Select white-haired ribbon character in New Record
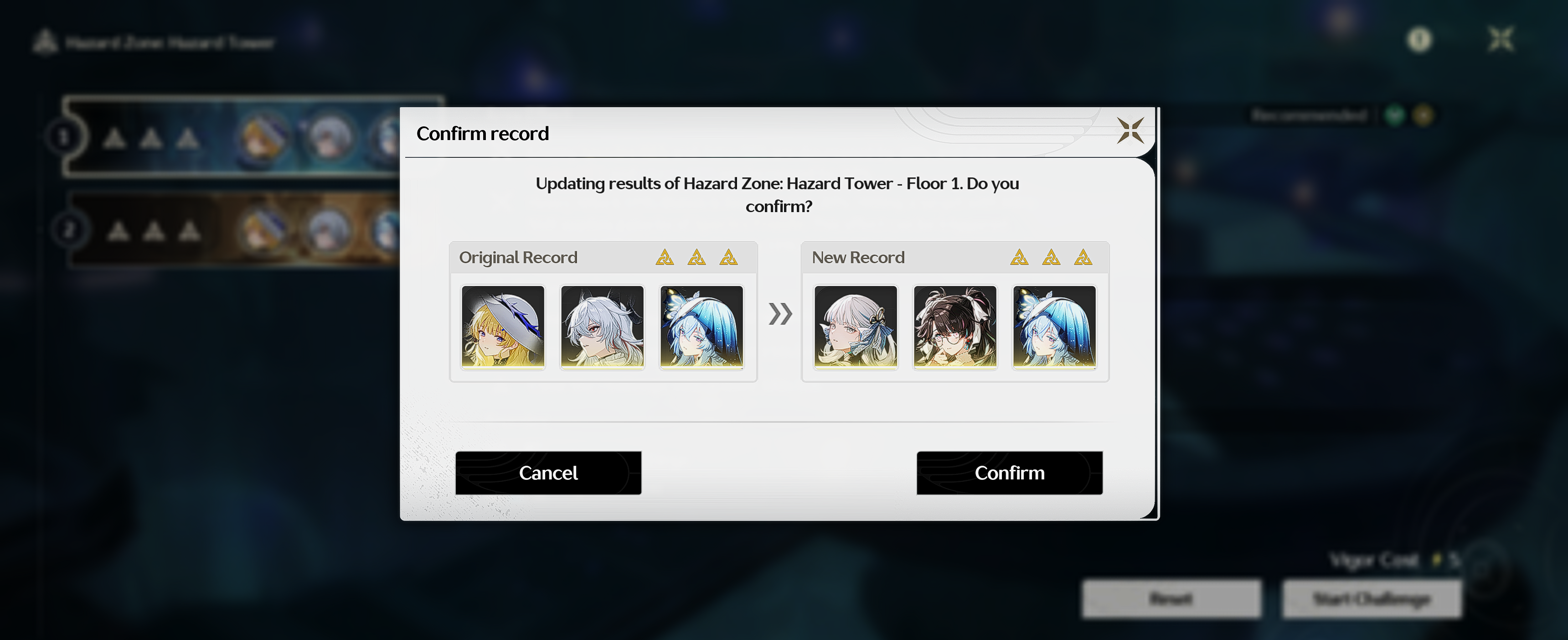Screen dimensions: 1568x640 856,327
